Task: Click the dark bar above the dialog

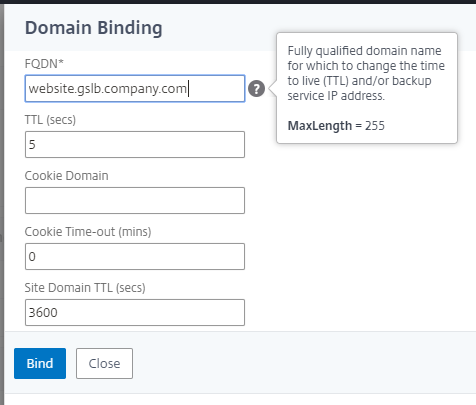Action: point(238,2)
